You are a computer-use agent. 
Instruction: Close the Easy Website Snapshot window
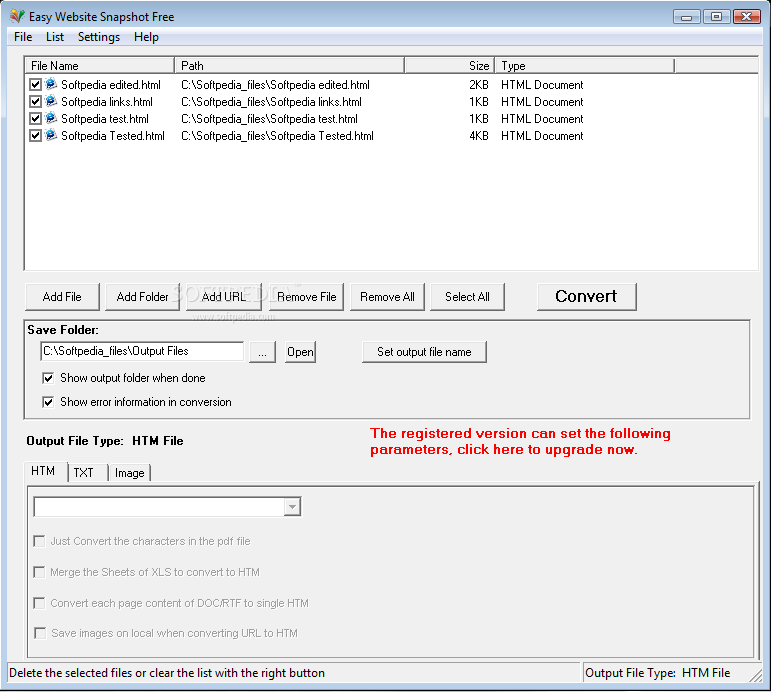pyautogui.click(x=746, y=17)
